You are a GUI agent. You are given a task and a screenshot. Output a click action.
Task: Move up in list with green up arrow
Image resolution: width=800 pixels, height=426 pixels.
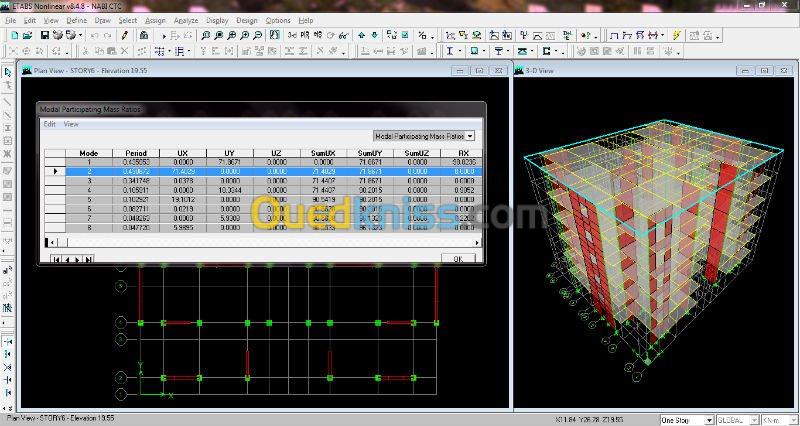[x=361, y=35]
